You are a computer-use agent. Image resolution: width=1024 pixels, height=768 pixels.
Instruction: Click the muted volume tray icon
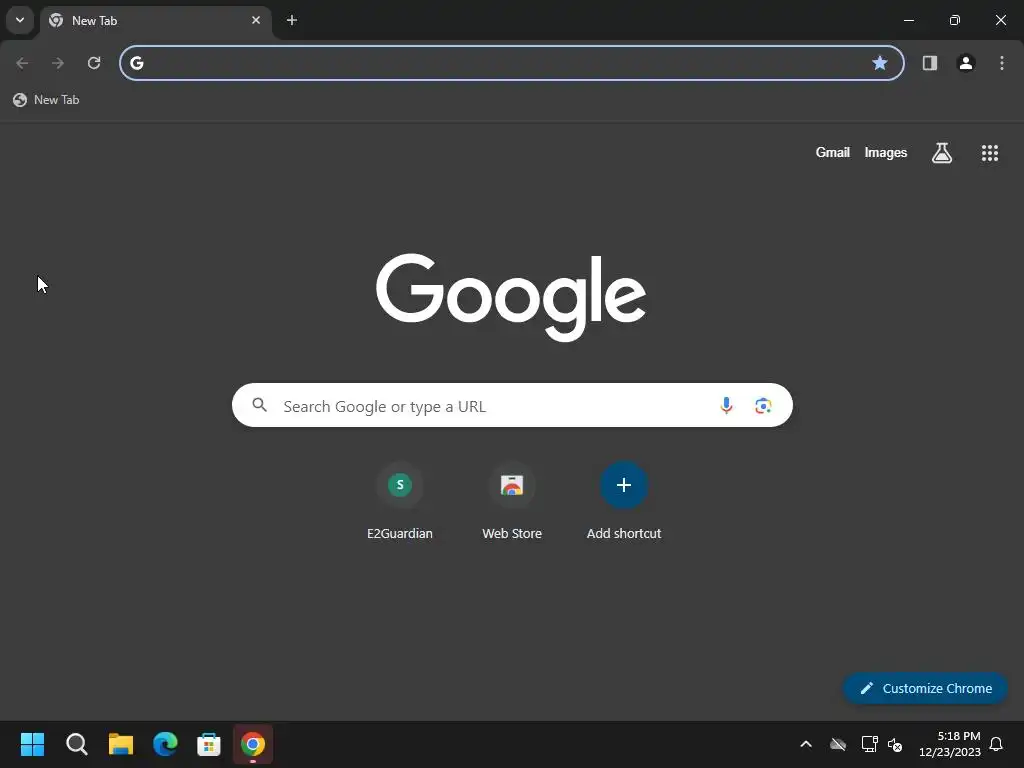pos(895,744)
